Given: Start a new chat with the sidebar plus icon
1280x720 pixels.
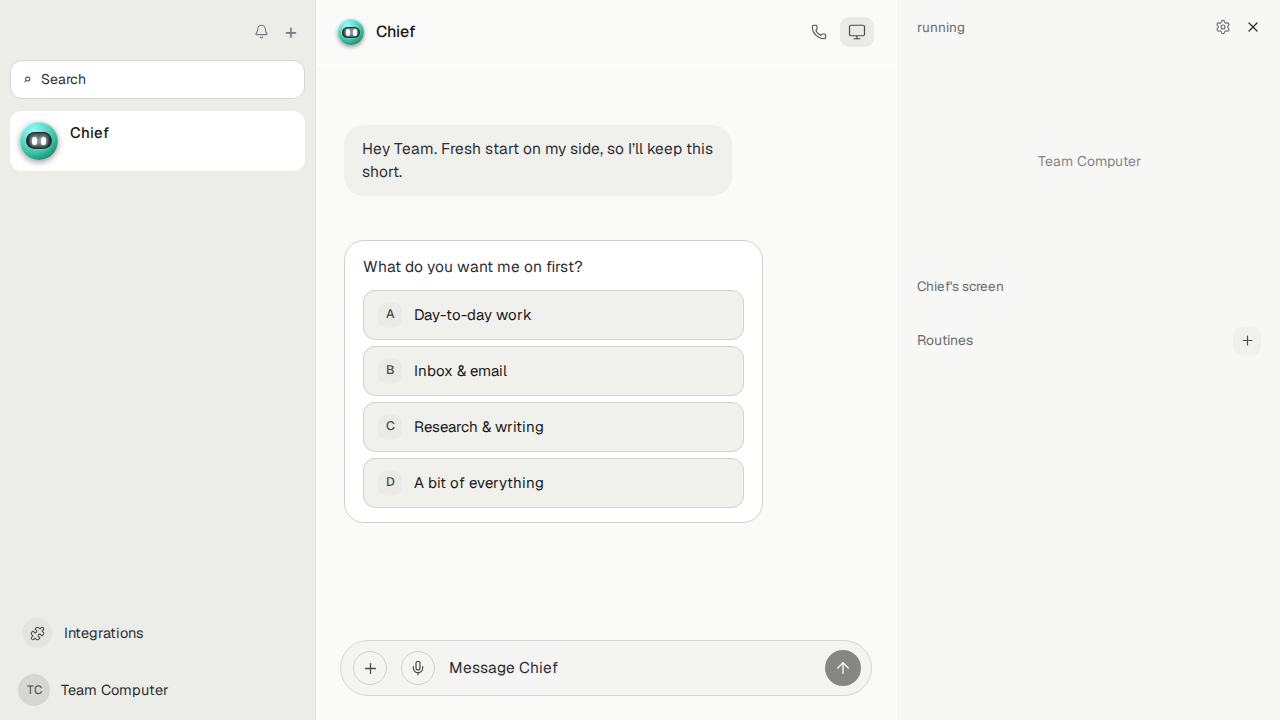Looking at the screenshot, I should 291,32.
